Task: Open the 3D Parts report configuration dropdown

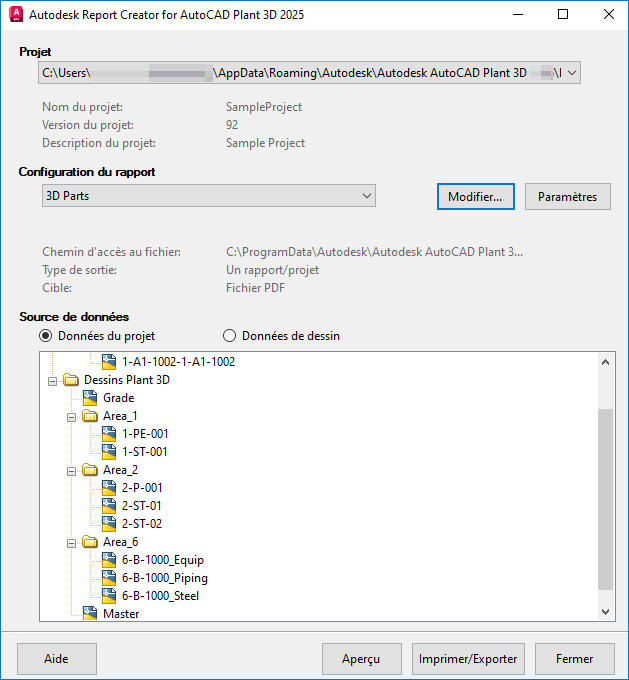Action: 367,196
